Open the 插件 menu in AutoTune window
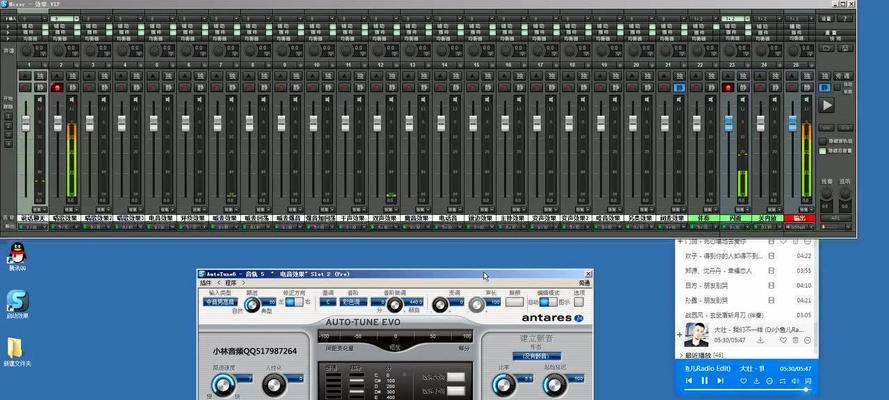Image resolution: width=889 pixels, height=400 pixels. [x=206, y=283]
